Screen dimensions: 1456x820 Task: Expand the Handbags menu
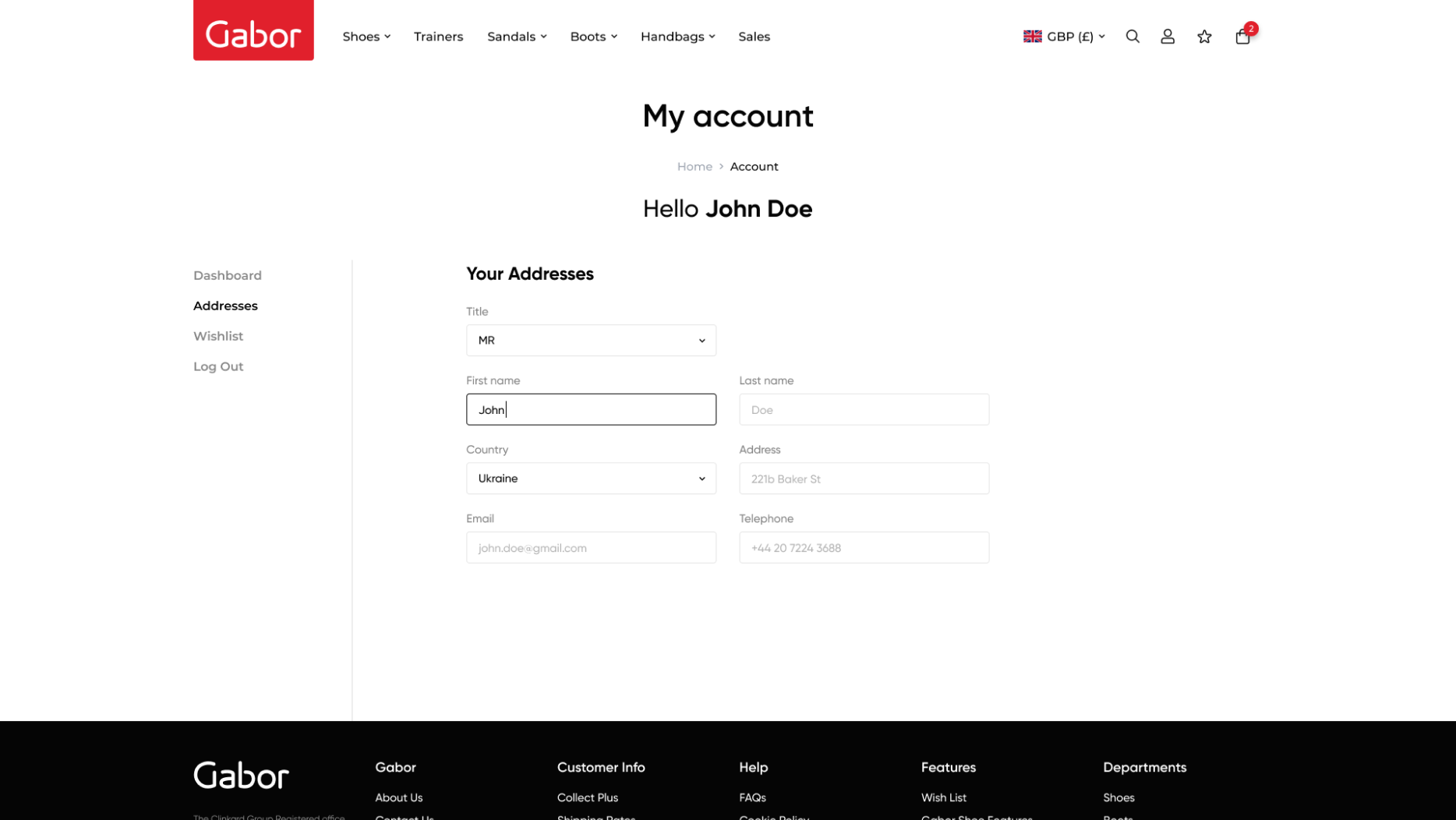677,37
